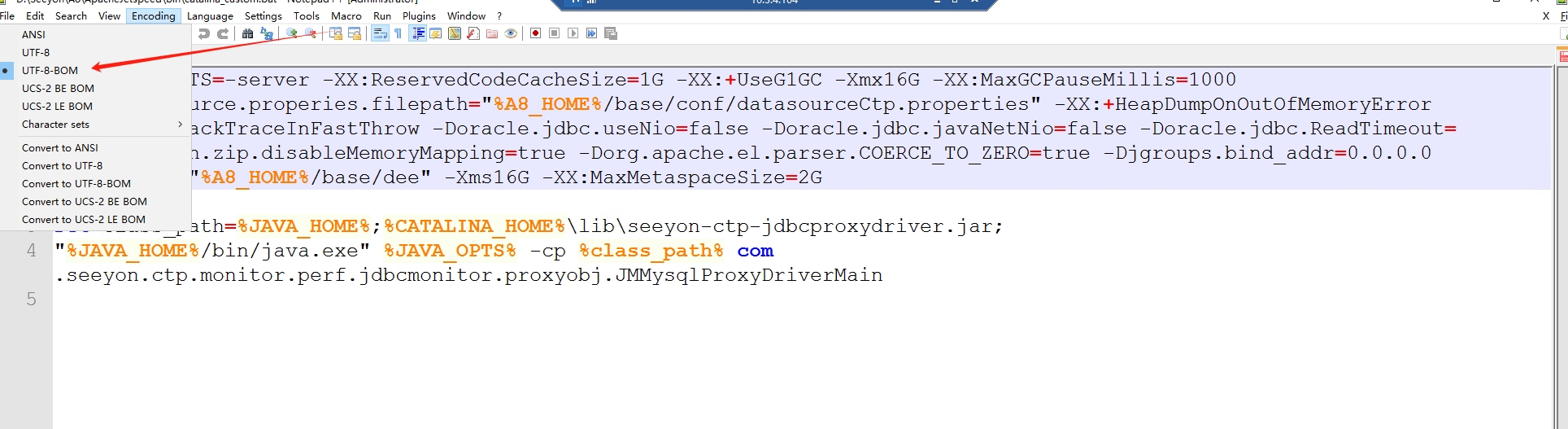Open the View menu
Screen dimensions: 1568x429
[109, 15]
